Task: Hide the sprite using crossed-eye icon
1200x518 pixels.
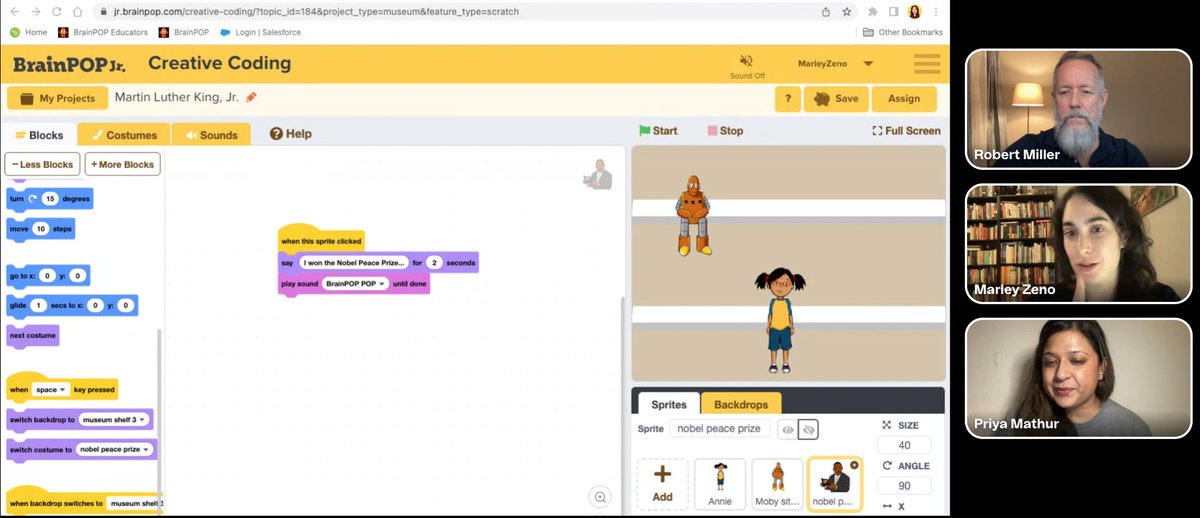Action: tap(809, 429)
